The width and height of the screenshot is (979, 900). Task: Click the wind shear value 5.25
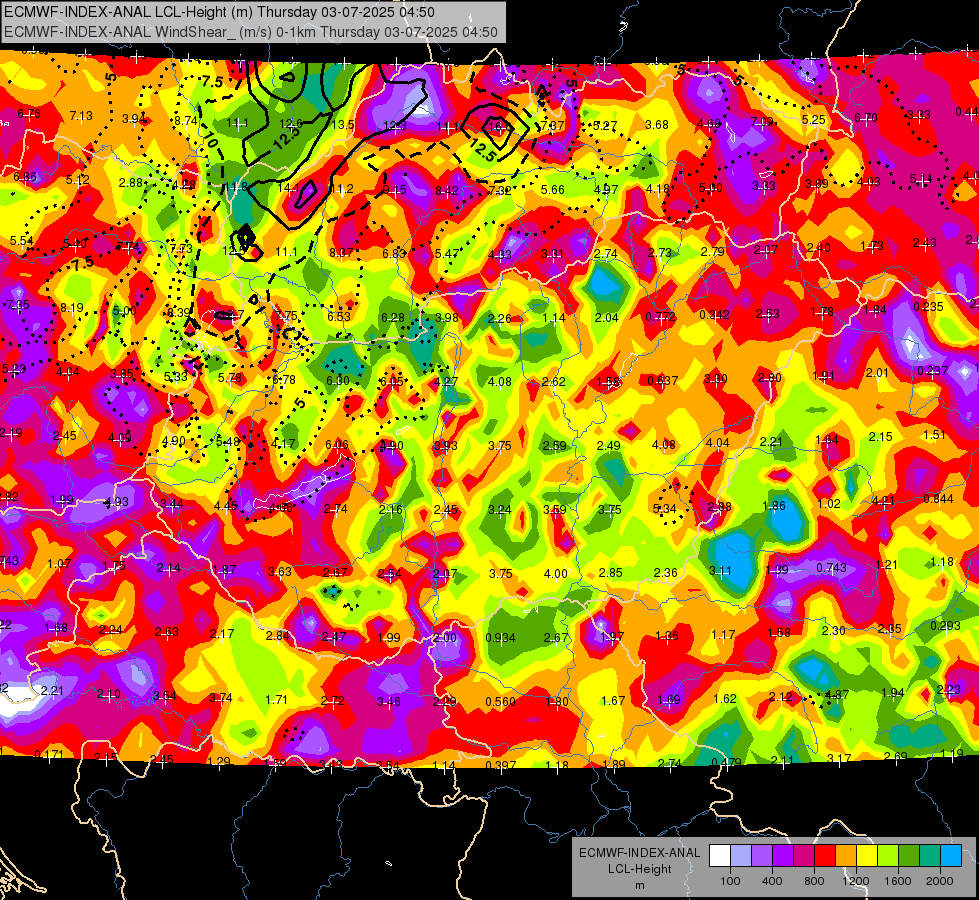click(814, 119)
